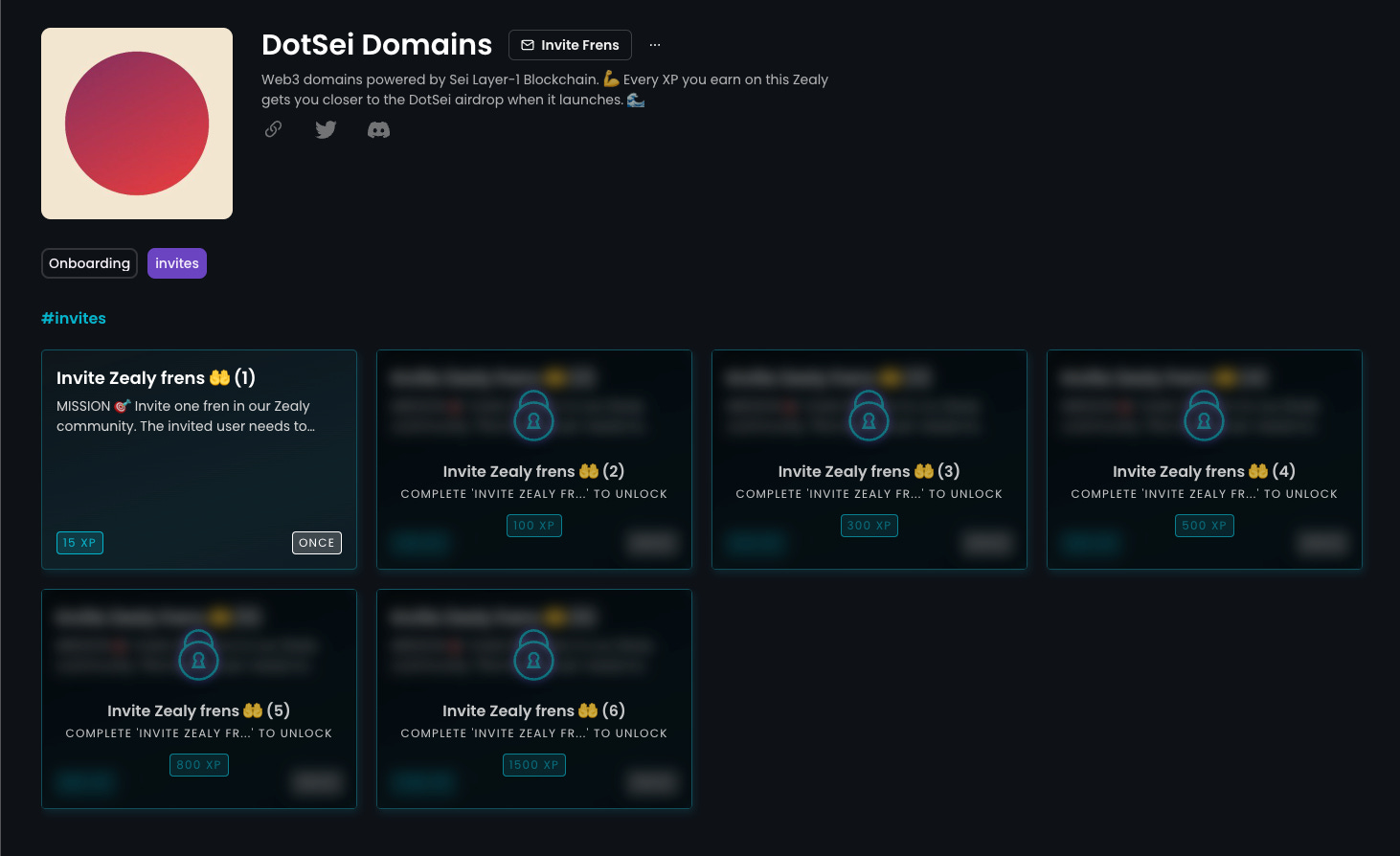Select Invite Zealy frens (6) title
1400x856 pixels.
tap(534, 710)
